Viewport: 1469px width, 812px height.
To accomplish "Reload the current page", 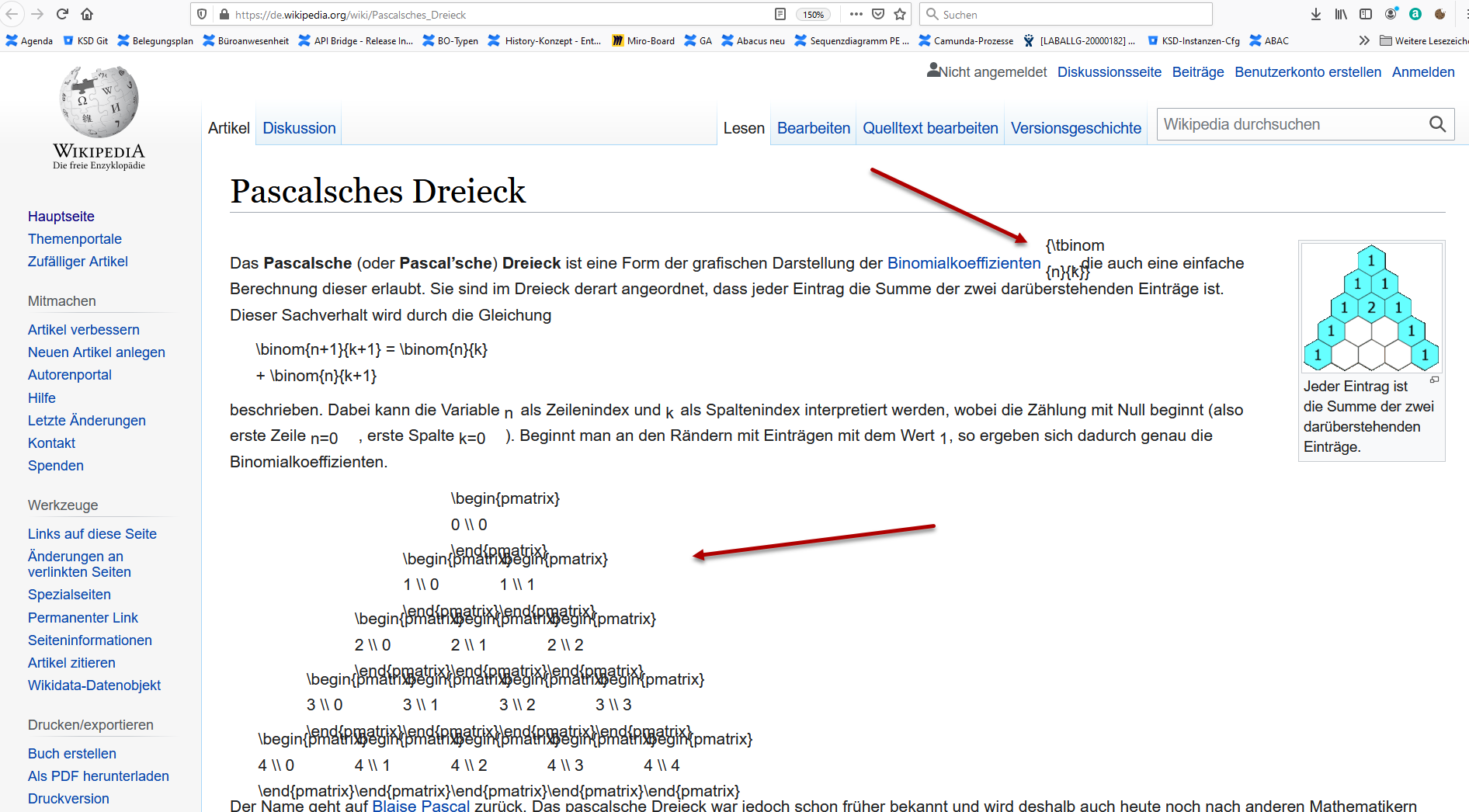I will click(63, 14).
